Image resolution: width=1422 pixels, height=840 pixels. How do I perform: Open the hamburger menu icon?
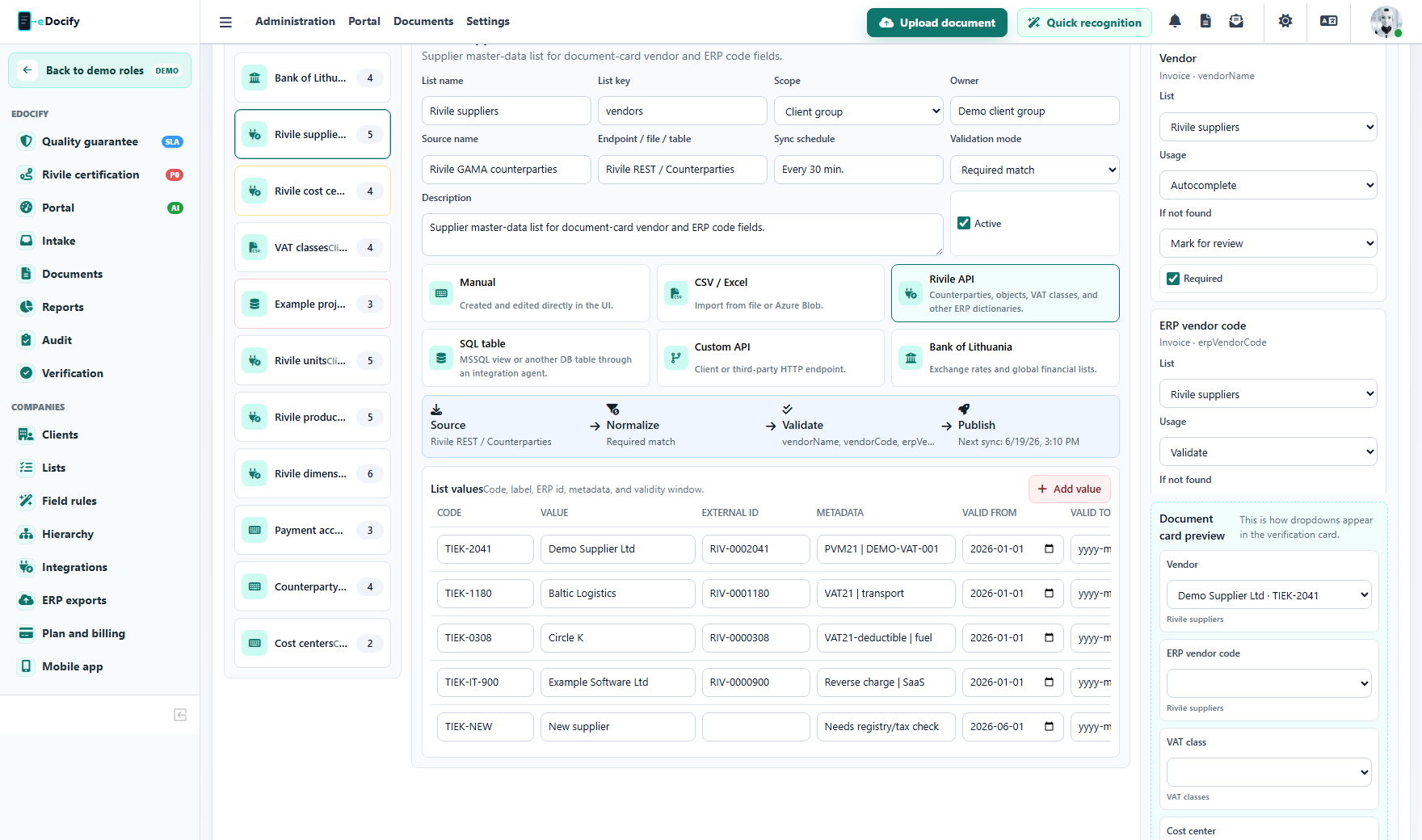pyautogui.click(x=225, y=22)
